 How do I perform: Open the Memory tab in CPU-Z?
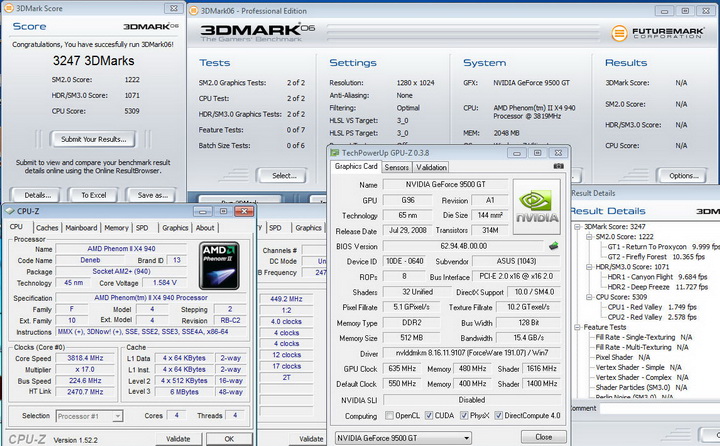[x=116, y=228]
